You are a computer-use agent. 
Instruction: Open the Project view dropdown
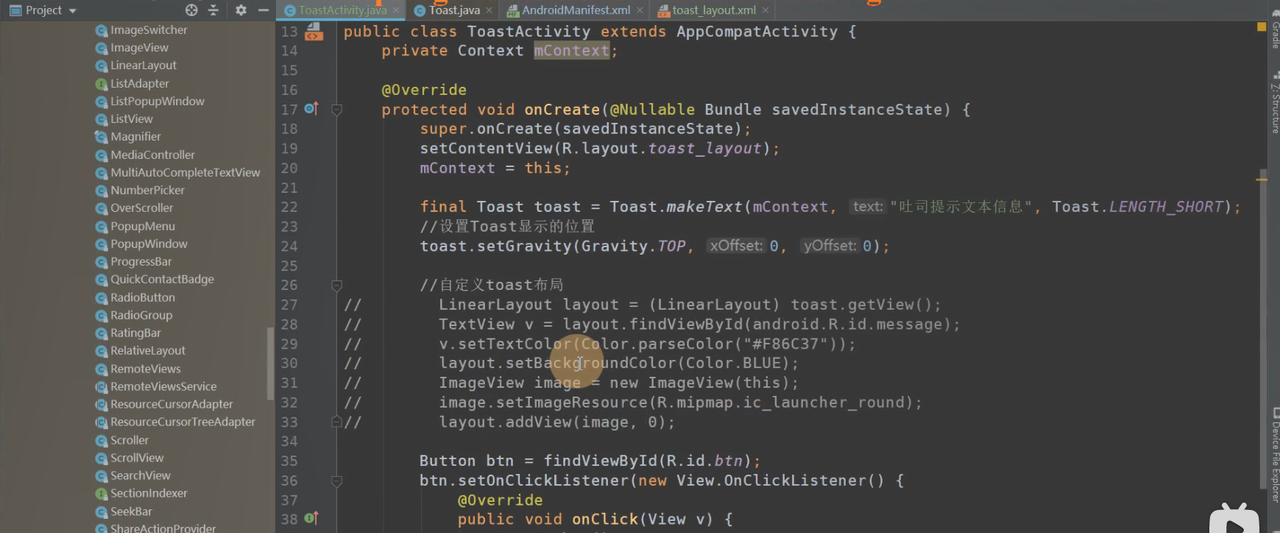[x=43, y=10]
